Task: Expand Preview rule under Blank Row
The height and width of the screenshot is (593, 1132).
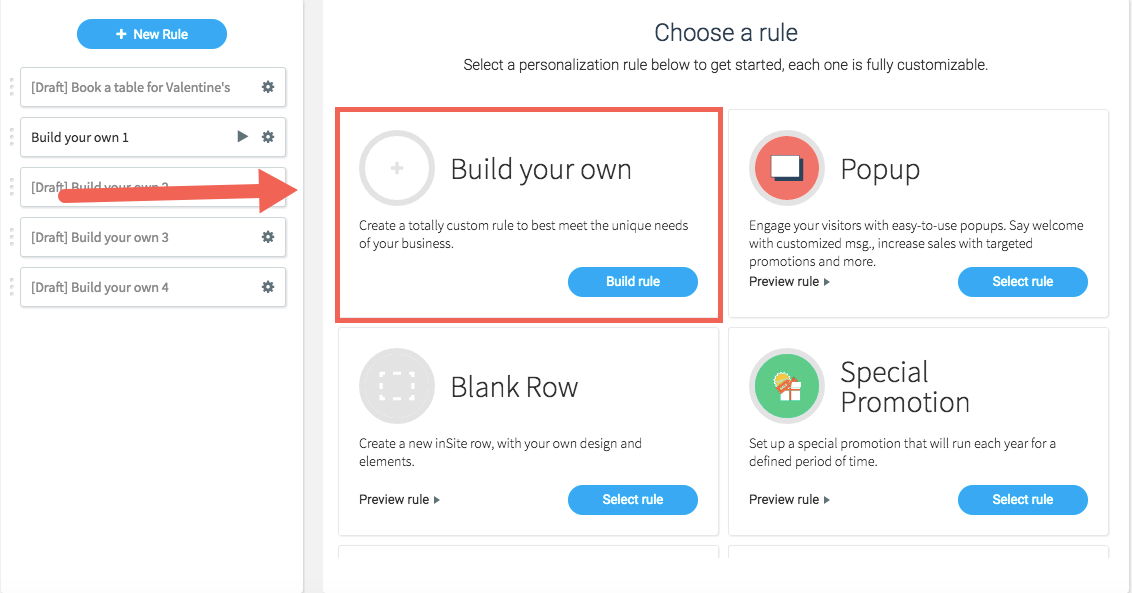Action: (399, 500)
